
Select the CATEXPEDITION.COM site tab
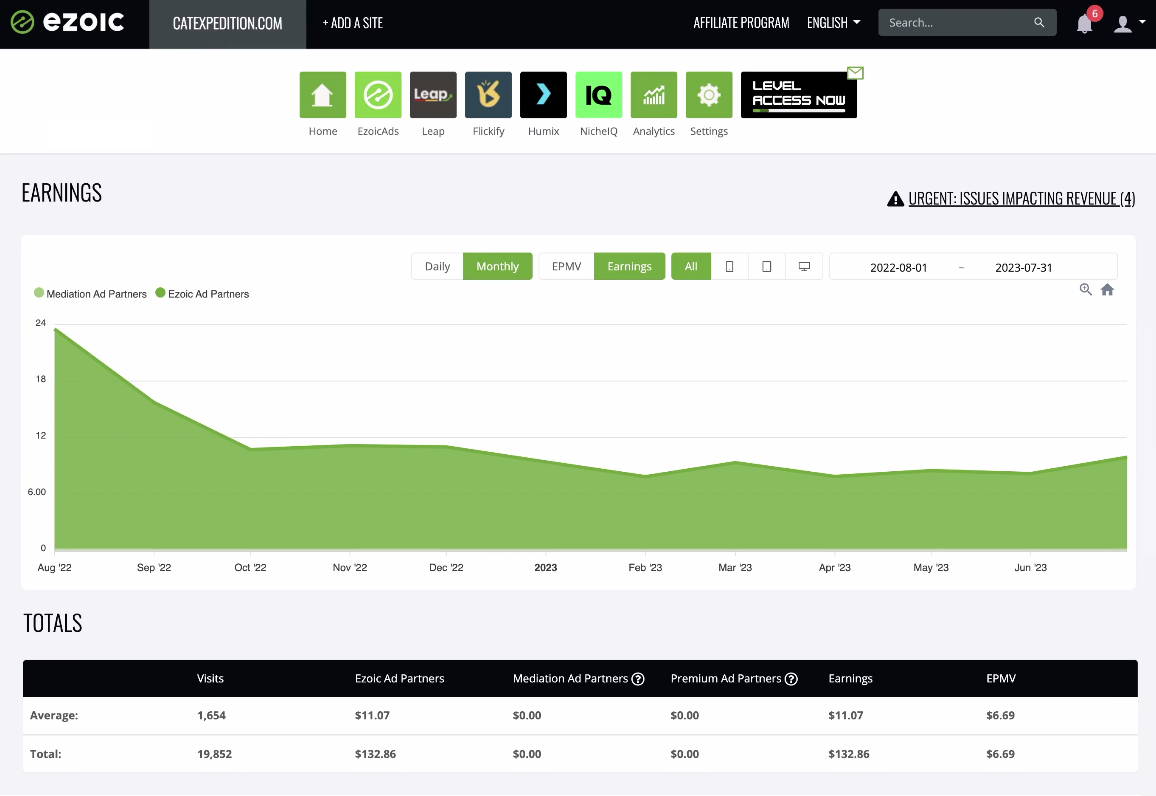tap(228, 24)
